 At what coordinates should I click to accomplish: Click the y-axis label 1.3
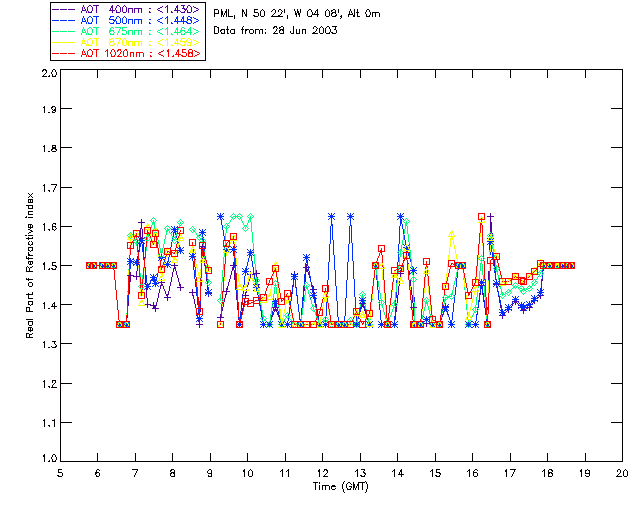[x=49, y=344]
